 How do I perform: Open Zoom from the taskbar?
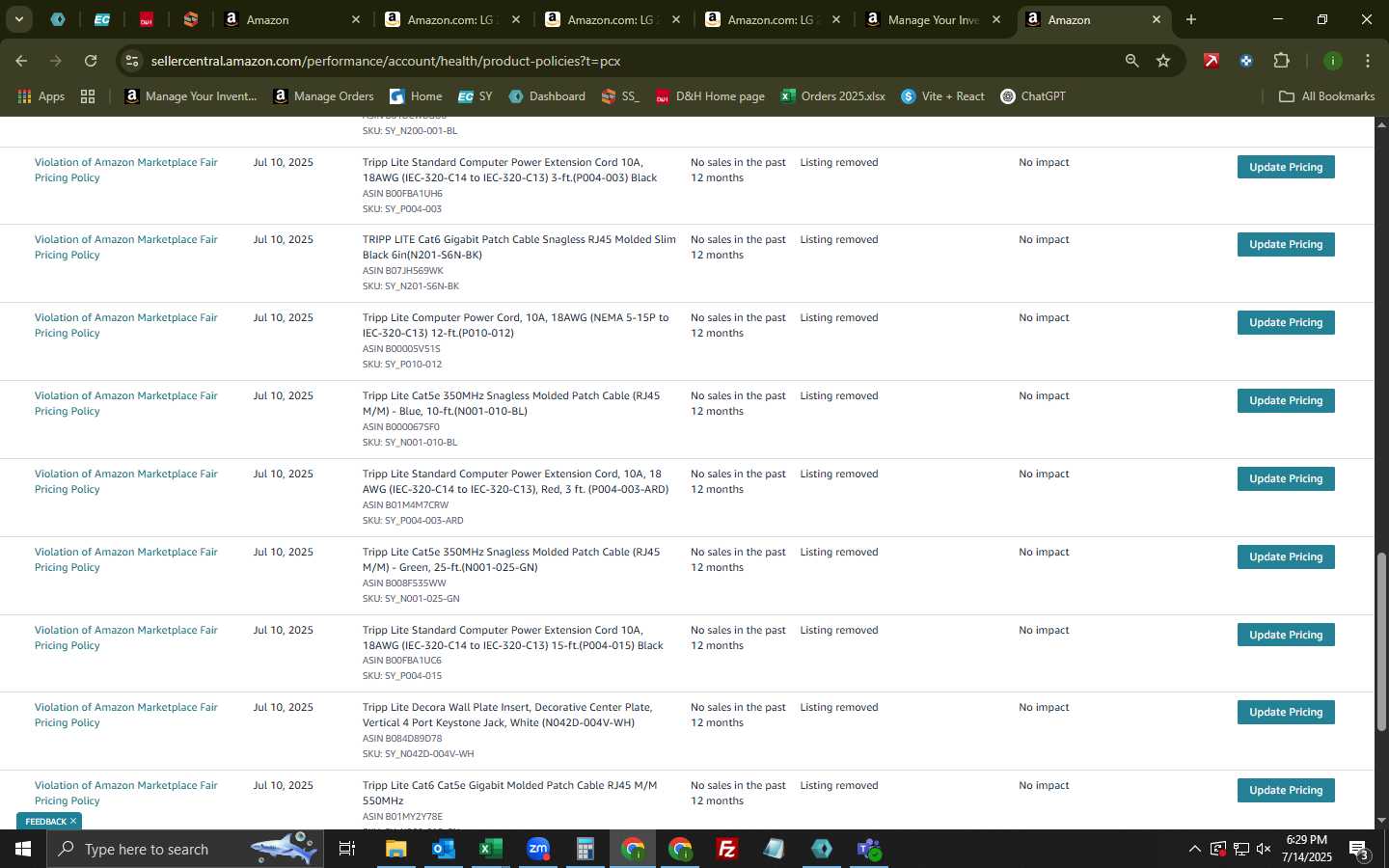coord(538,849)
